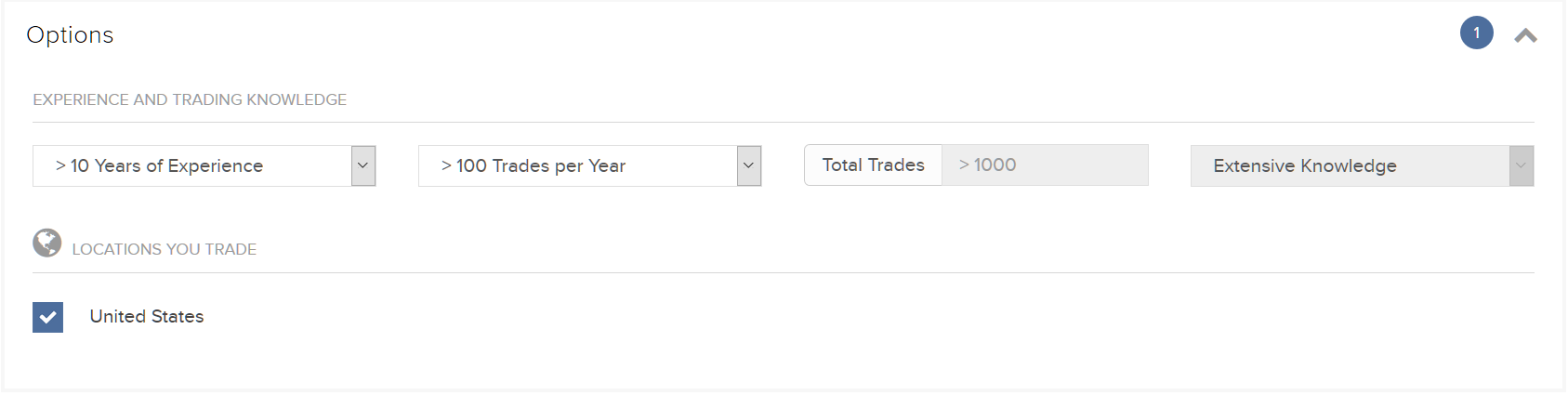This screenshot has height=395, width=1568.
Task: Click the globe icon beside Locations You Trade
Action: 46,243
